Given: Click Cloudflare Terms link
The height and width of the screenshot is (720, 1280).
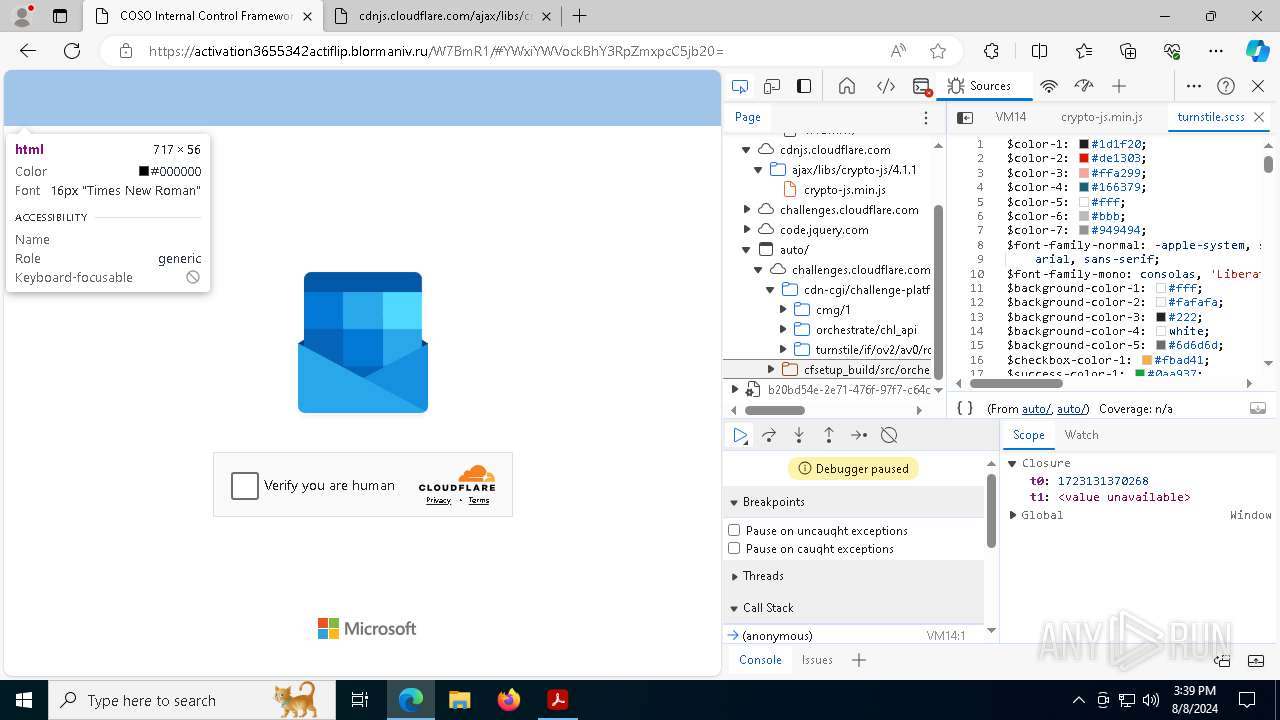Looking at the screenshot, I should [x=479, y=500].
